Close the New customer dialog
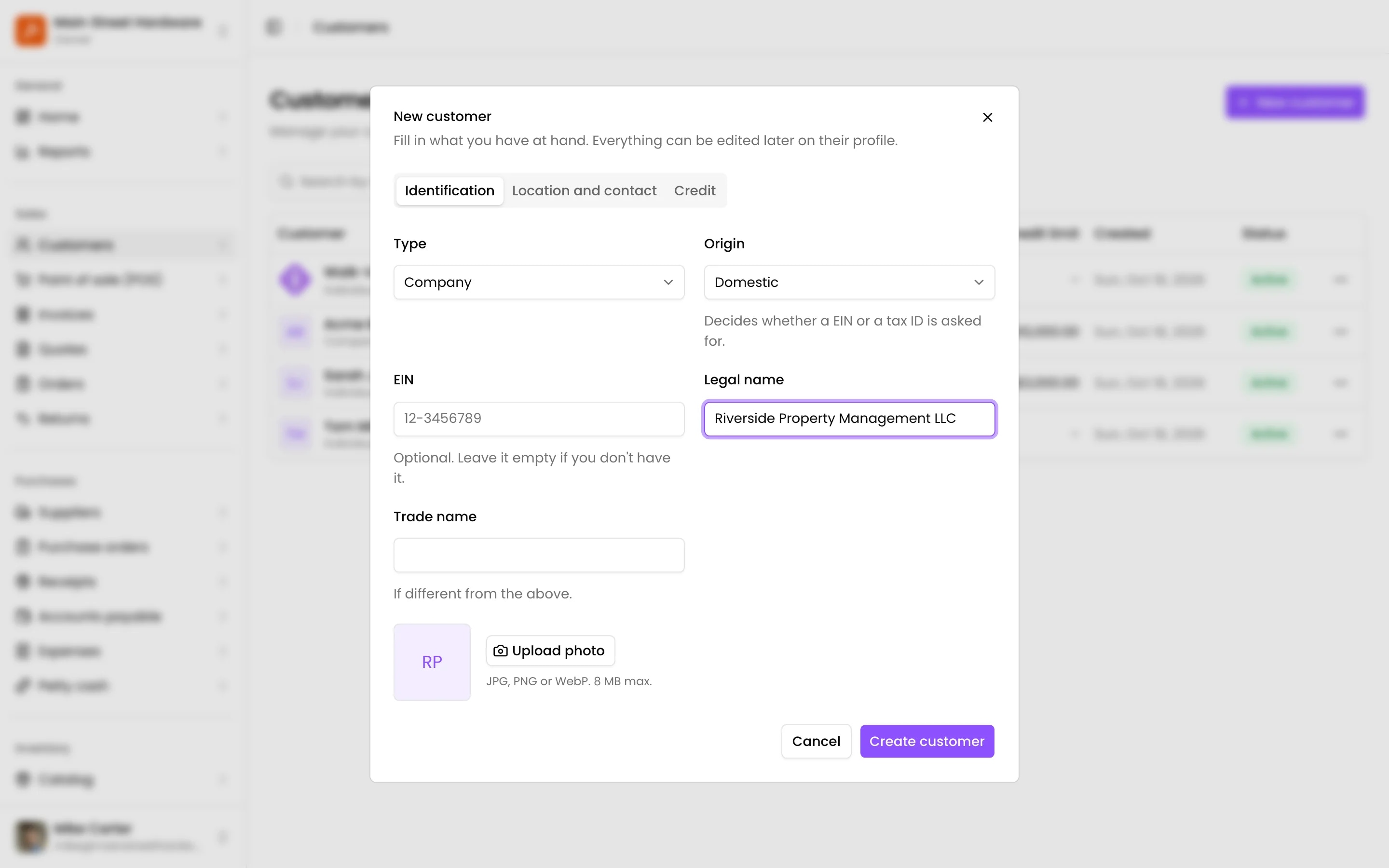 pyautogui.click(x=987, y=117)
